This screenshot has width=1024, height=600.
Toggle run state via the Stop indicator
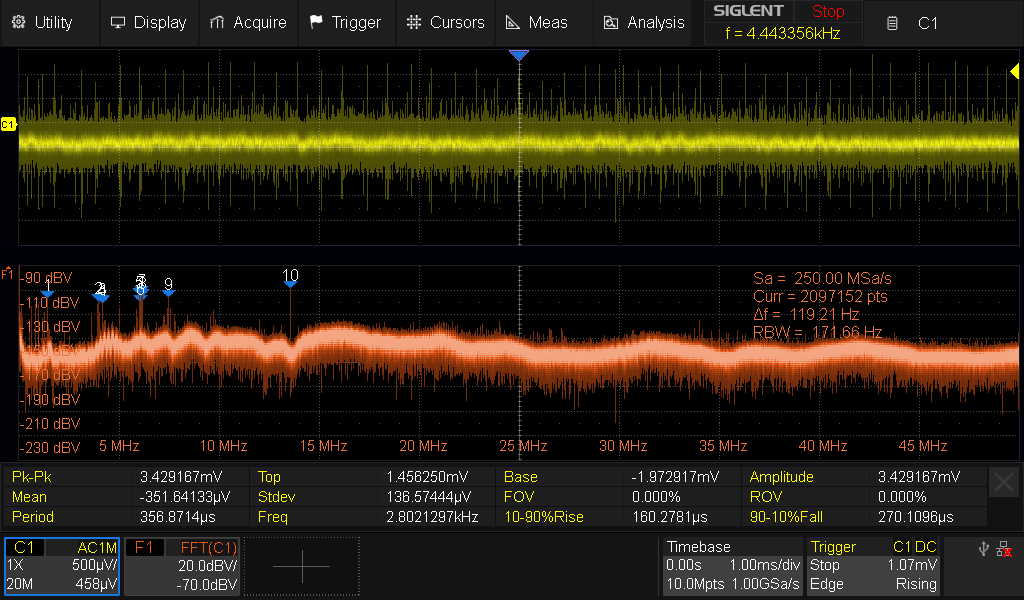pos(827,12)
